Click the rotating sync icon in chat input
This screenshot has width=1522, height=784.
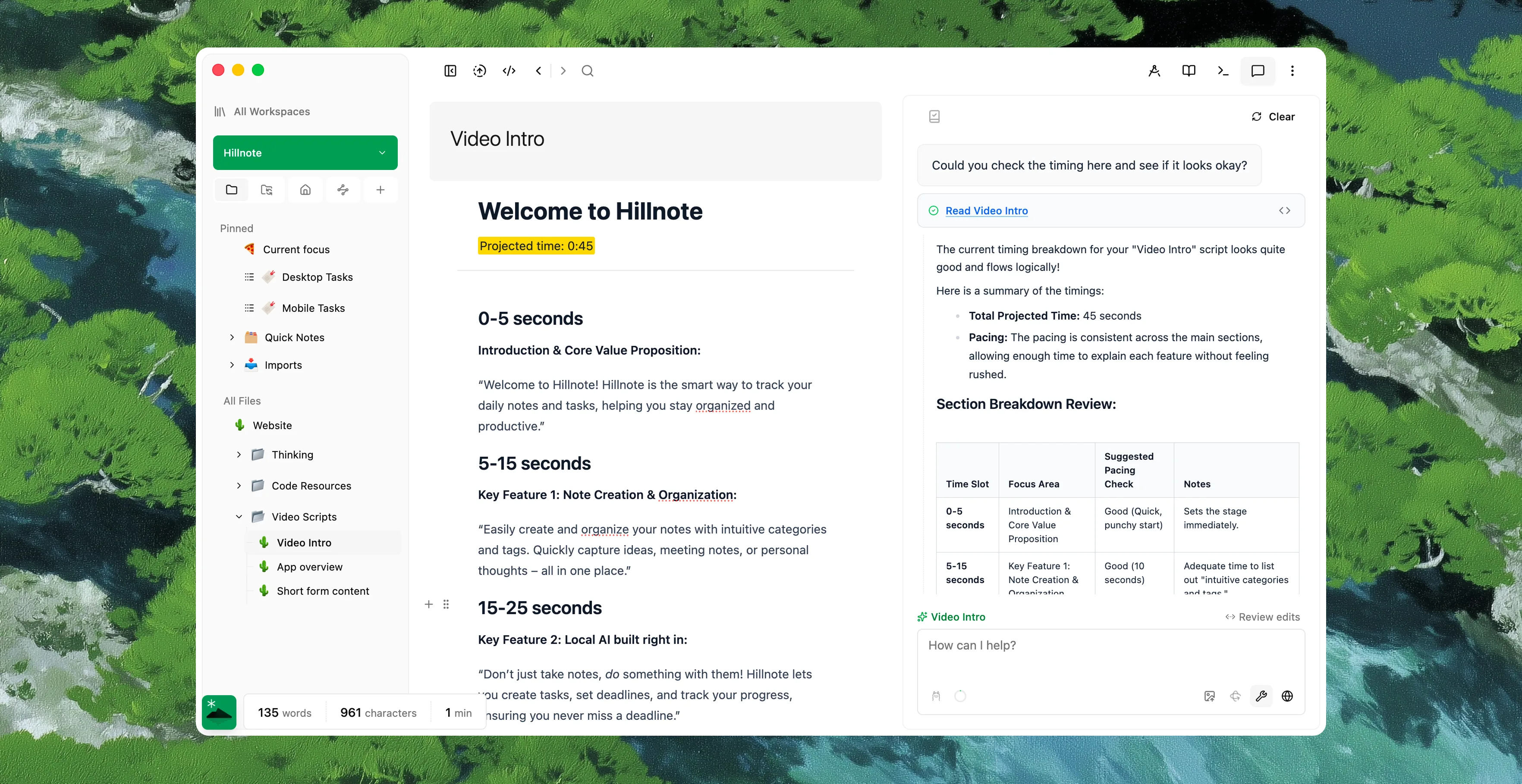pyautogui.click(x=1236, y=696)
